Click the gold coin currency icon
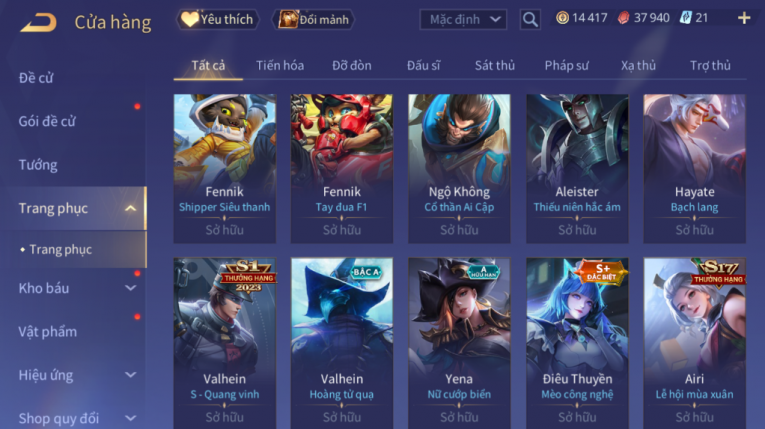The image size is (765, 429). pos(562,18)
